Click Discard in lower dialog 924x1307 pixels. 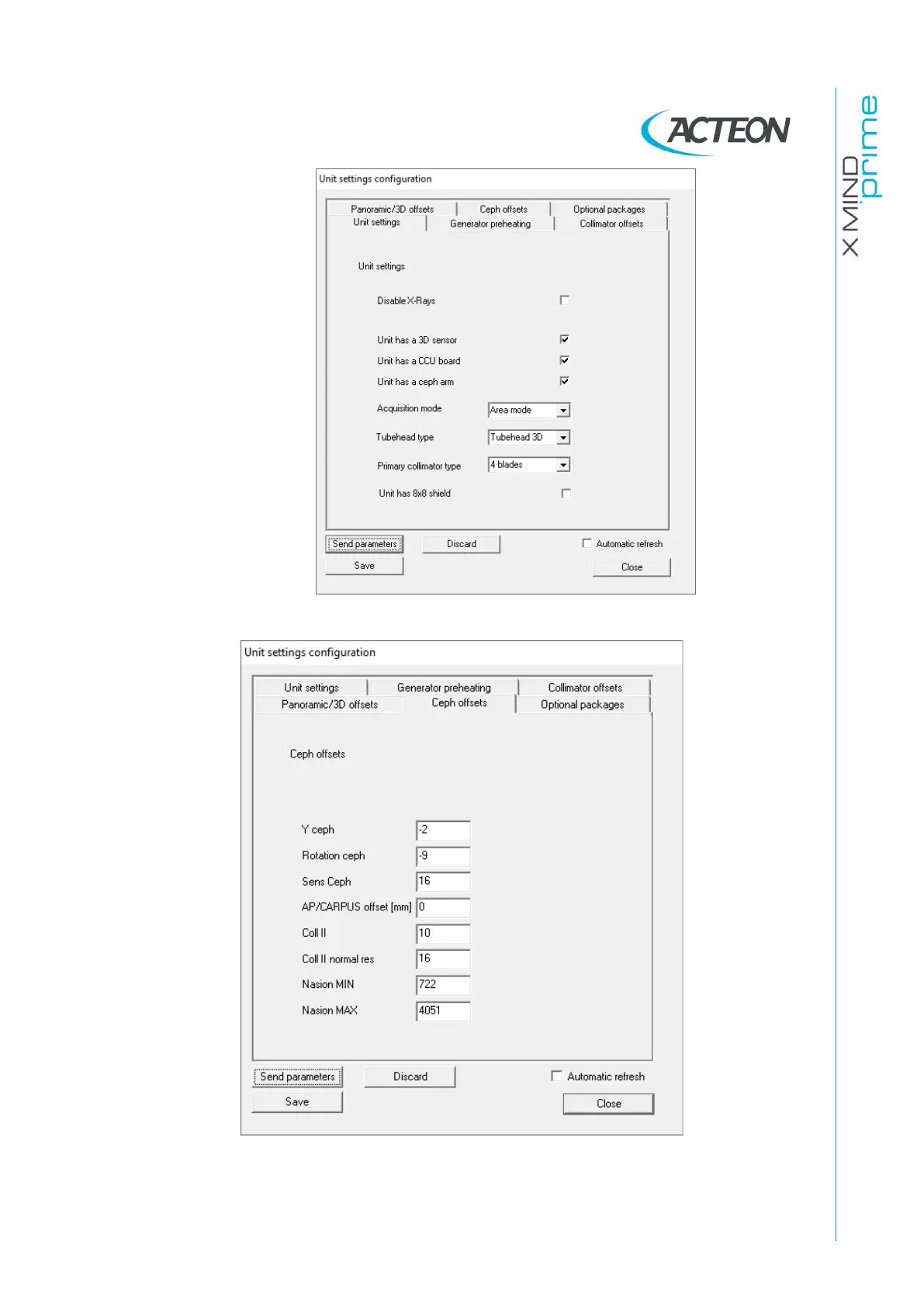(x=410, y=1076)
